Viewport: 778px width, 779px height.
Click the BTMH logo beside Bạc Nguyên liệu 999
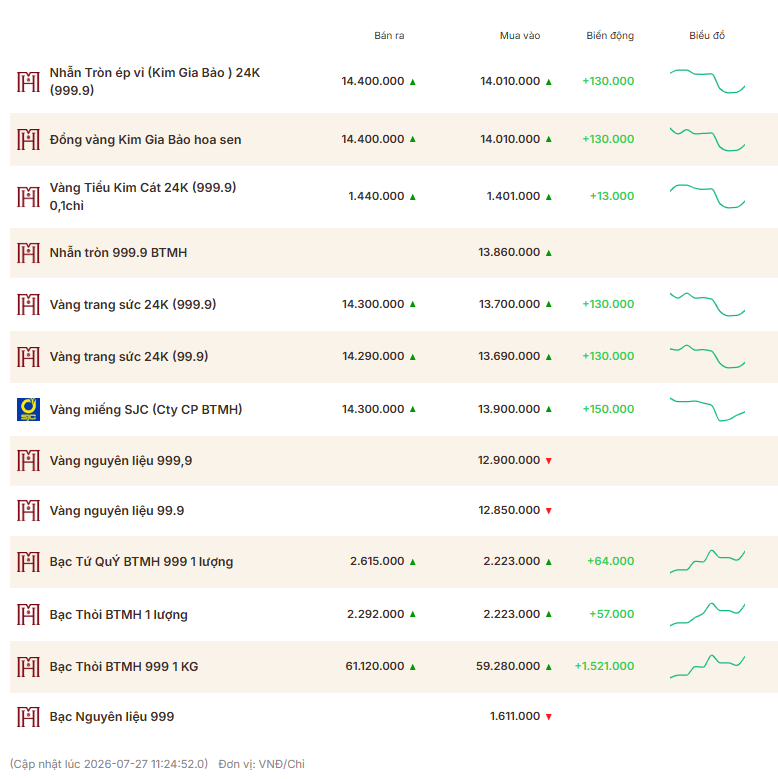28,717
